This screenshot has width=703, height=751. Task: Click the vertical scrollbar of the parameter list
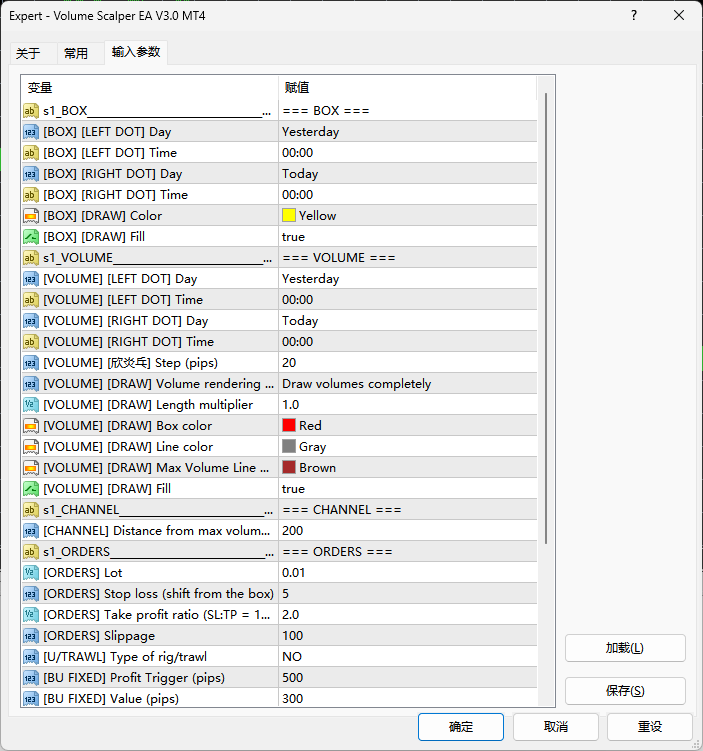(545, 319)
